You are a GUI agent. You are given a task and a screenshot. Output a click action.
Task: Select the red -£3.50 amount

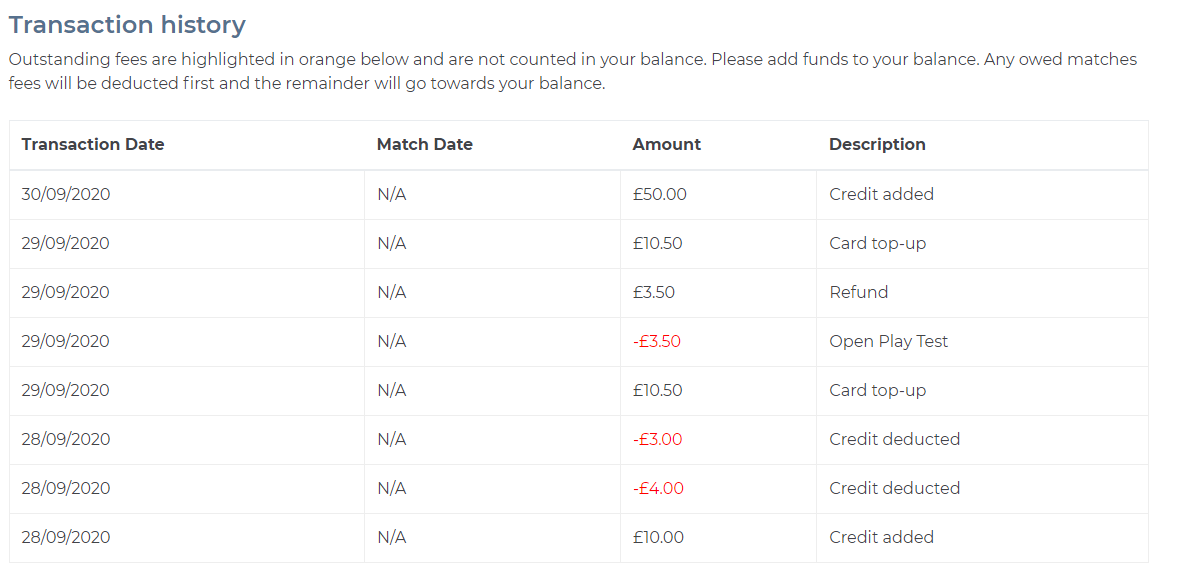pyautogui.click(x=656, y=341)
